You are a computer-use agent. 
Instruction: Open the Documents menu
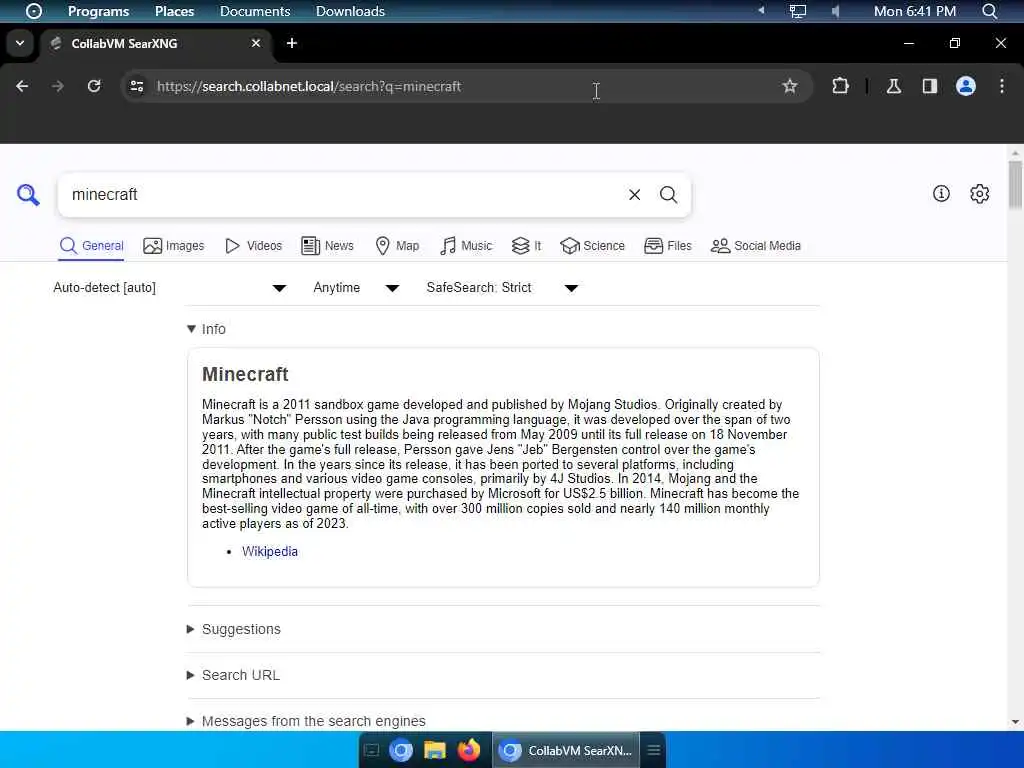[x=255, y=11]
